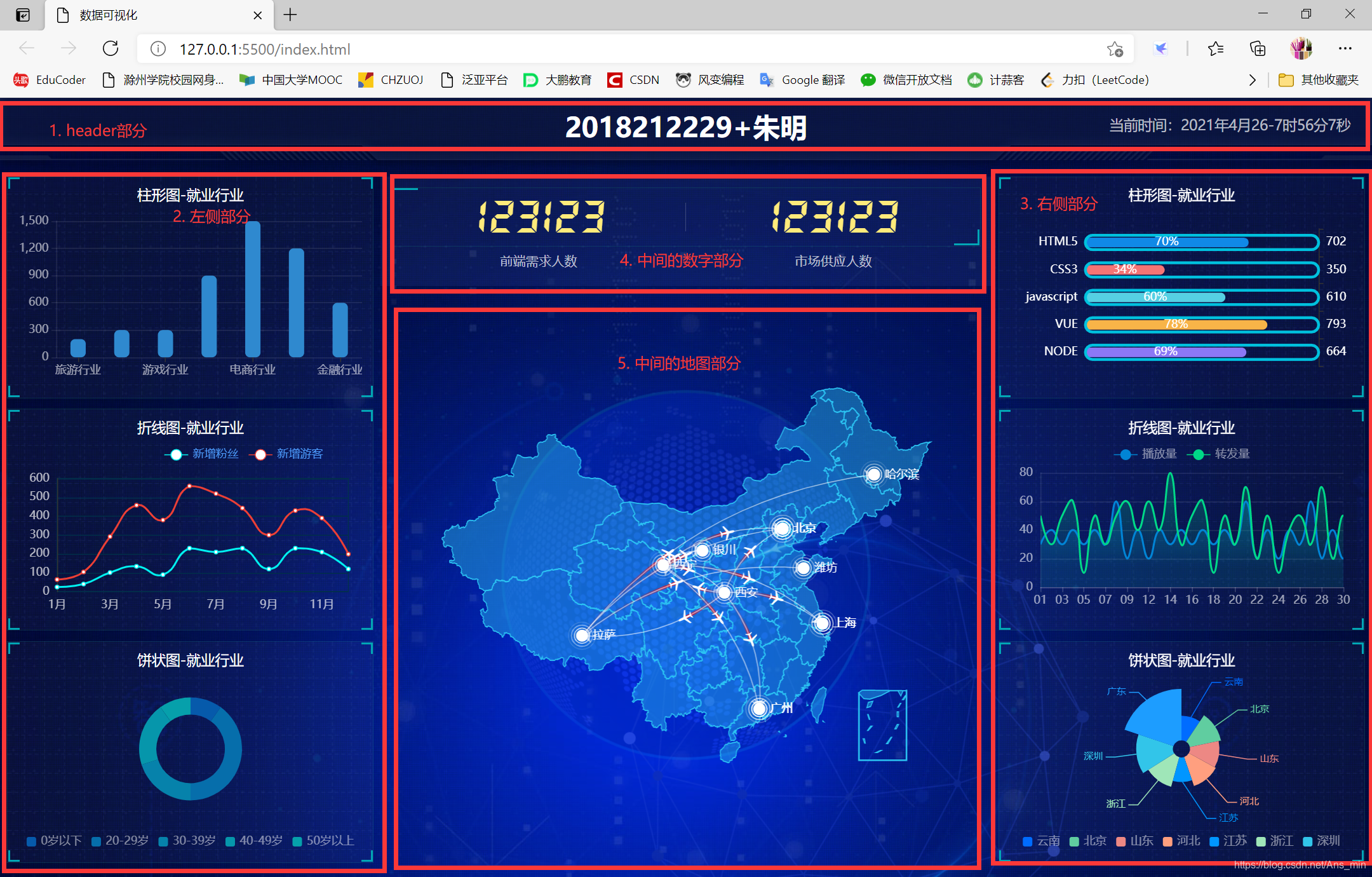The image size is (1372, 877).
Task: Click the 广州 marker on the map
Action: (x=759, y=708)
